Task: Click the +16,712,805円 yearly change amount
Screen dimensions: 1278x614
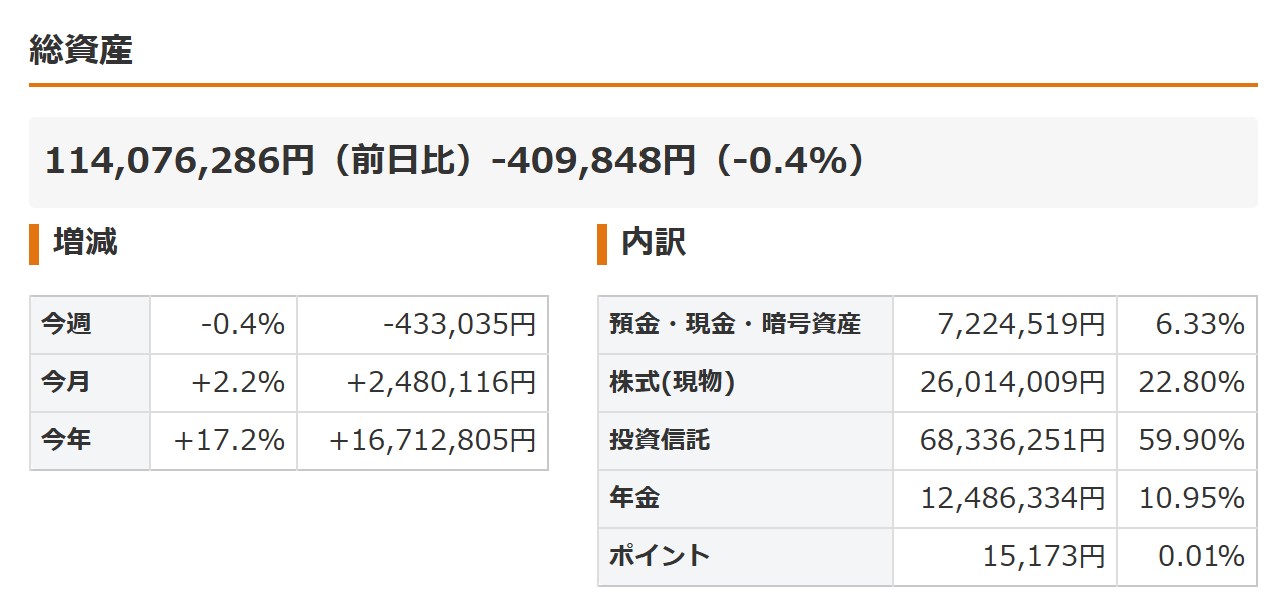Action: pos(433,440)
